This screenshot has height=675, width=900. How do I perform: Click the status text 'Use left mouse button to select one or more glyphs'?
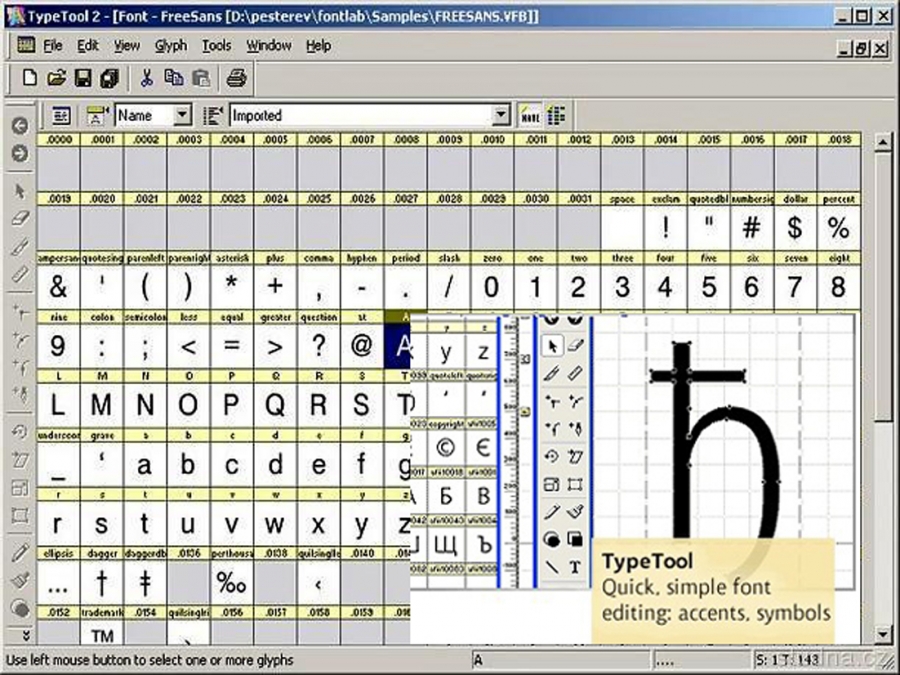click(150, 660)
